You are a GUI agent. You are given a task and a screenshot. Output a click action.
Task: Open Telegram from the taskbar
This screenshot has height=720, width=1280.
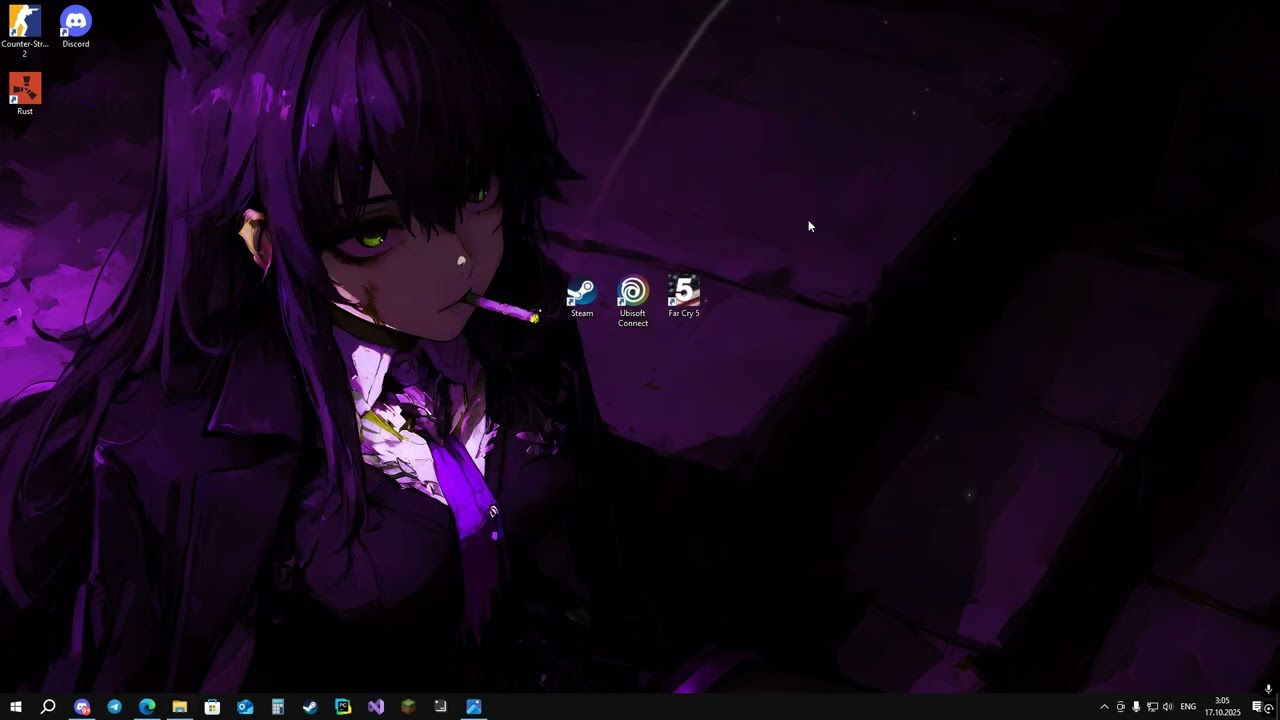[114, 707]
